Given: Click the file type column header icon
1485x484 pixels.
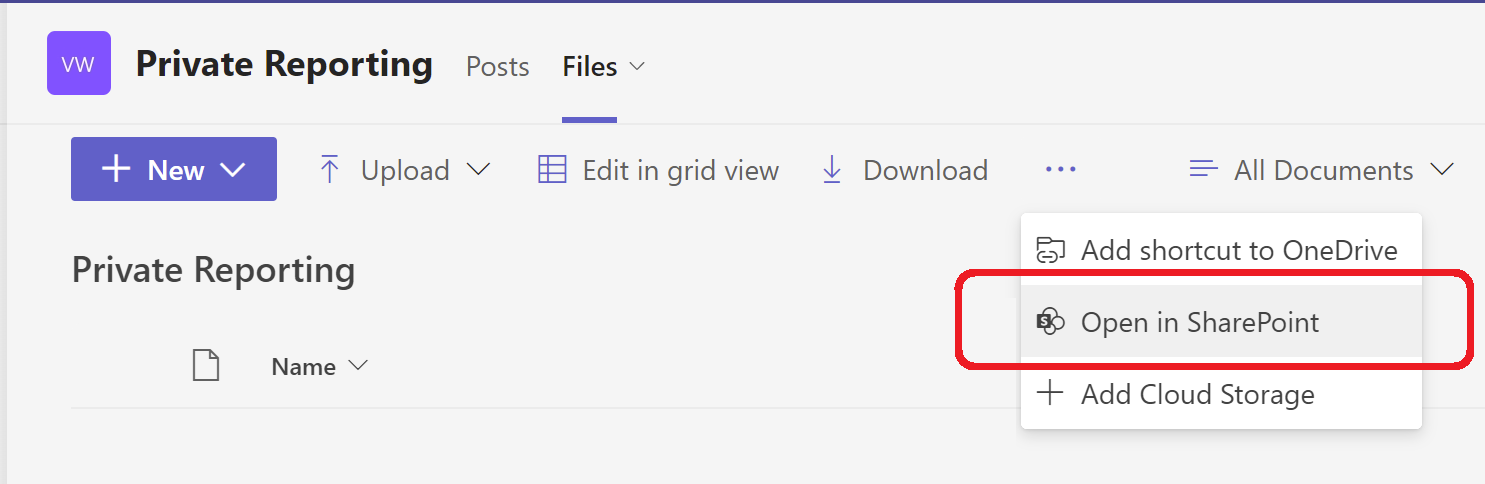Looking at the screenshot, I should tap(206, 366).
